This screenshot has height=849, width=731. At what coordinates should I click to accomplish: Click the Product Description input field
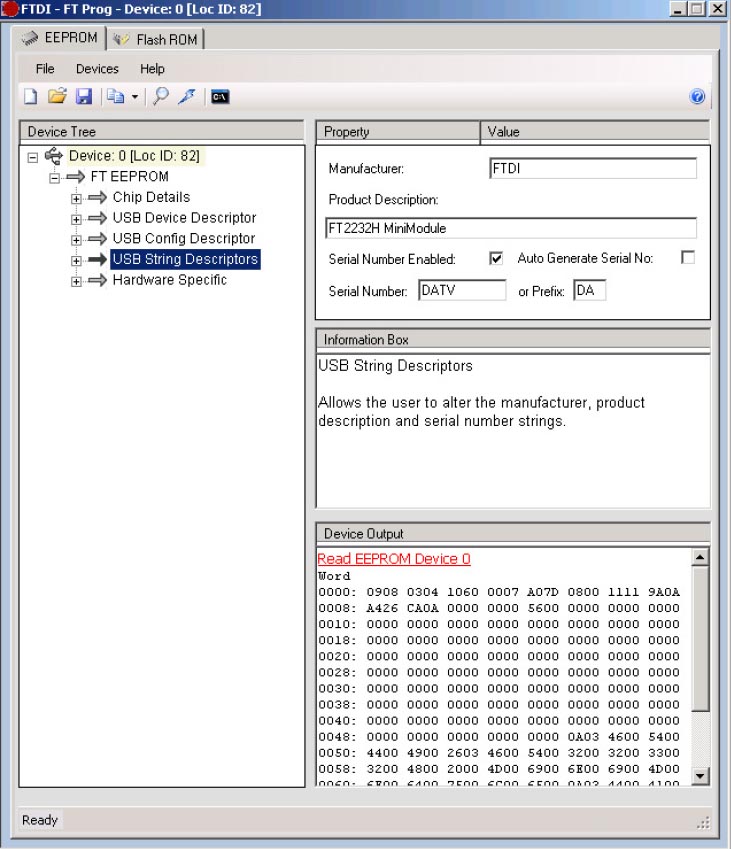click(x=511, y=228)
